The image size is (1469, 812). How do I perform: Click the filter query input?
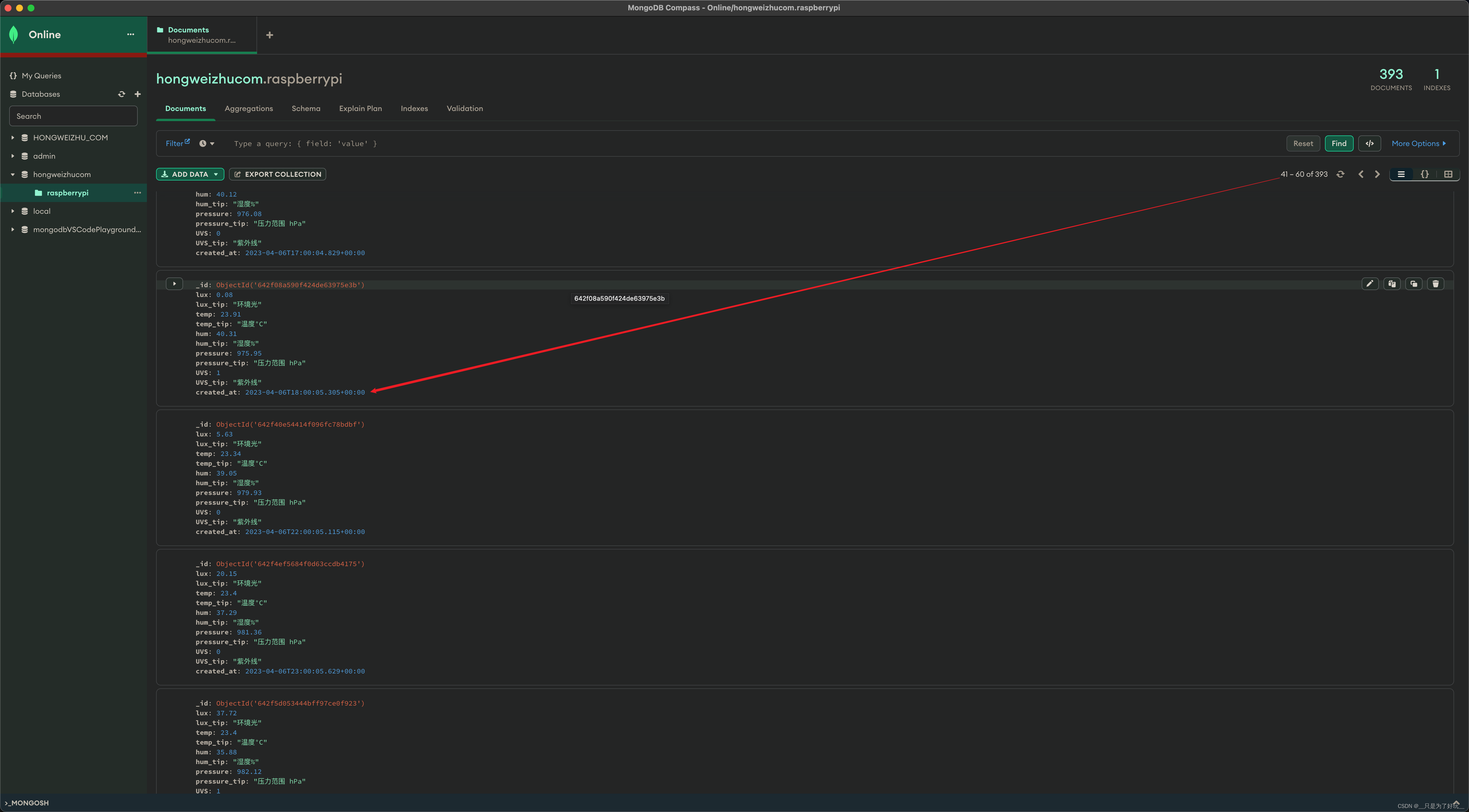click(753, 144)
